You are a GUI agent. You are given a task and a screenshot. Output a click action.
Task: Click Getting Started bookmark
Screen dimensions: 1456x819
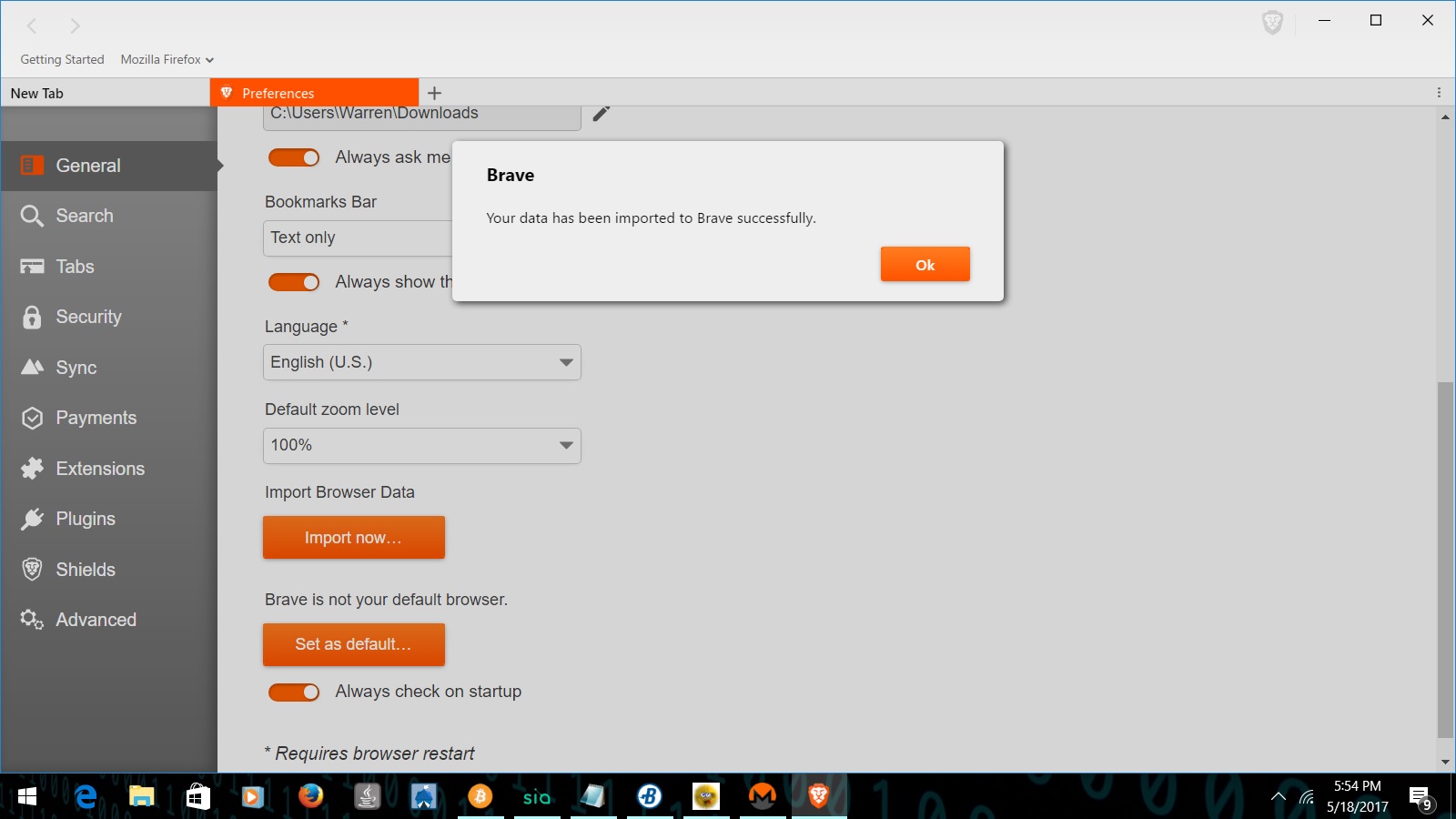62,59
